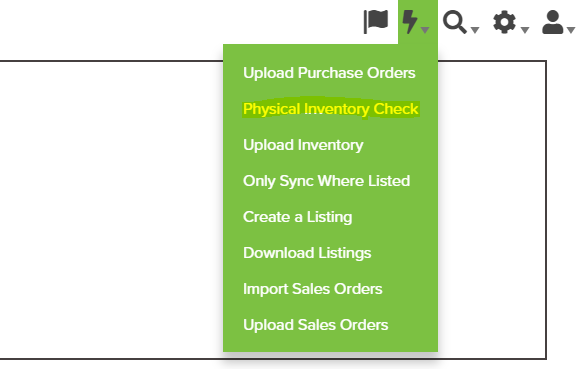
Task: Click the flag notifications icon
Action: 376,22
